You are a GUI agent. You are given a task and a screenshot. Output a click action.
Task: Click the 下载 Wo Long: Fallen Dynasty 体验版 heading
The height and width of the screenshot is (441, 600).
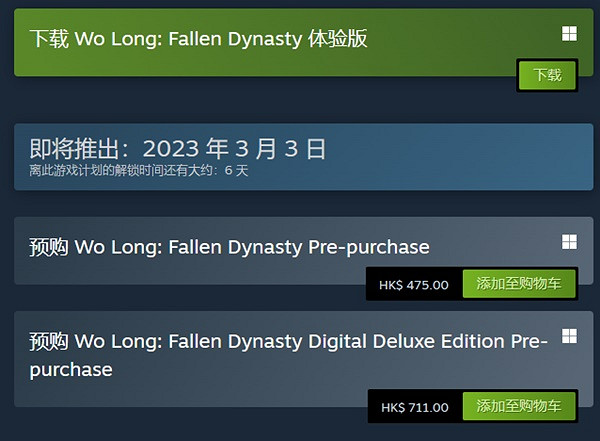coord(198,39)
